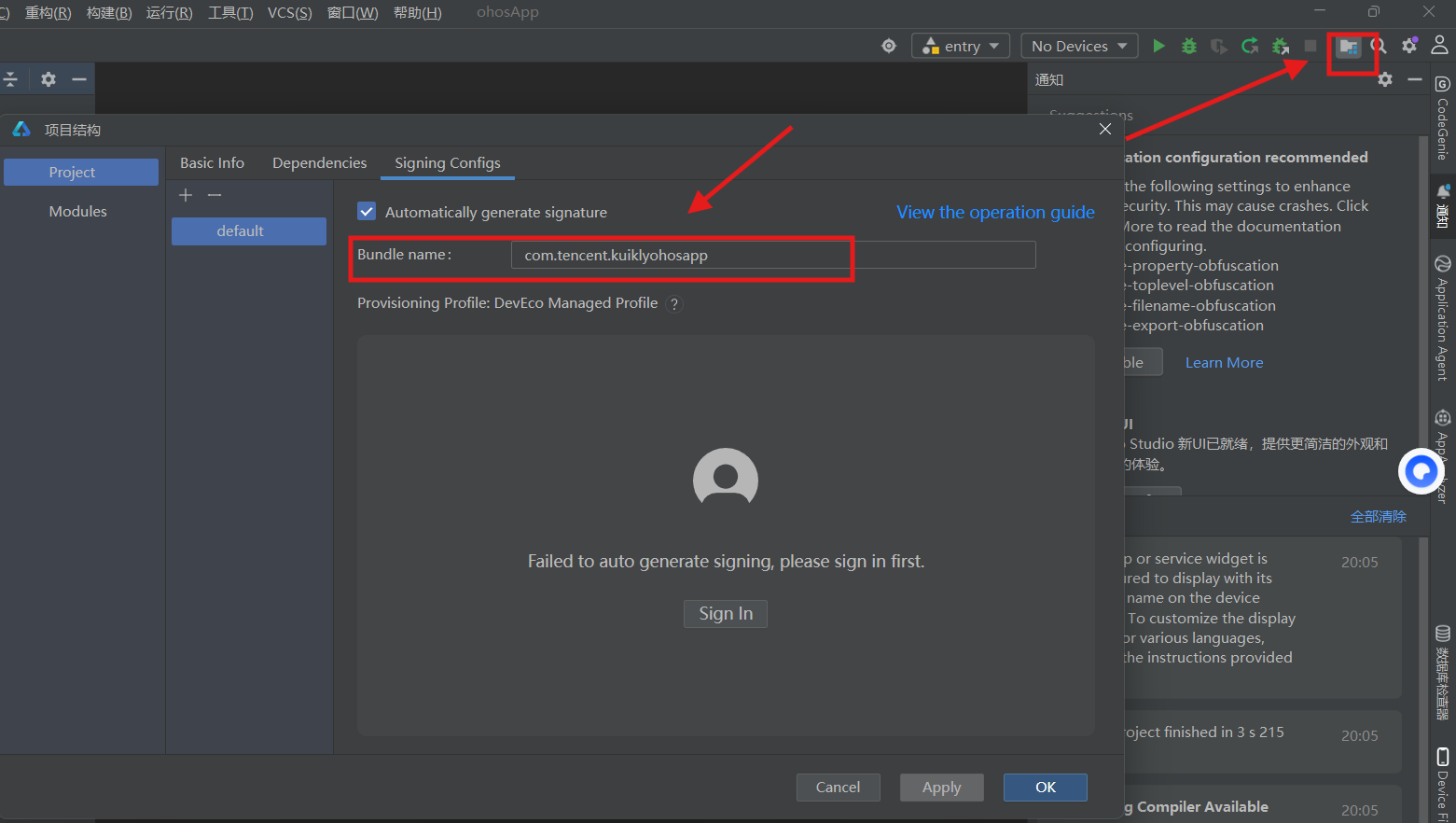Open Application Agent sidebar tool

click(1443, 317)
